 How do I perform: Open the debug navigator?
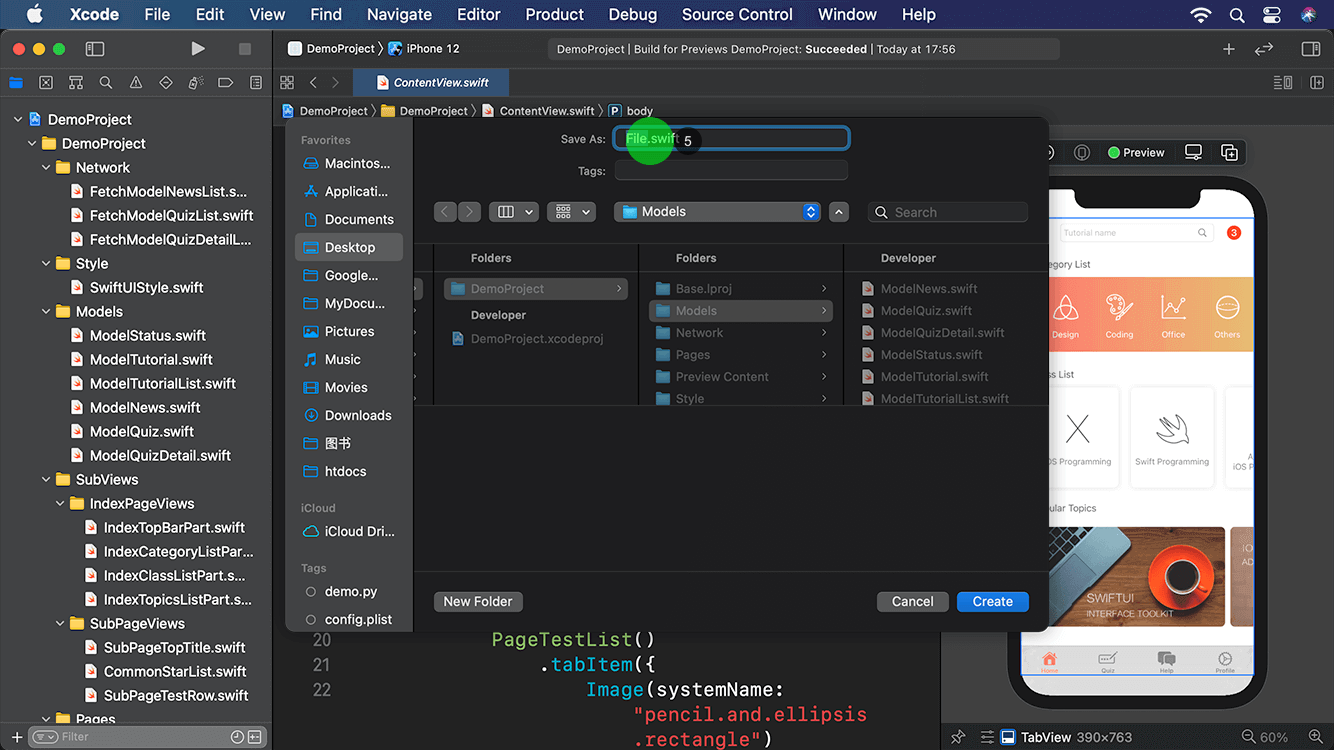click(196, 83)
